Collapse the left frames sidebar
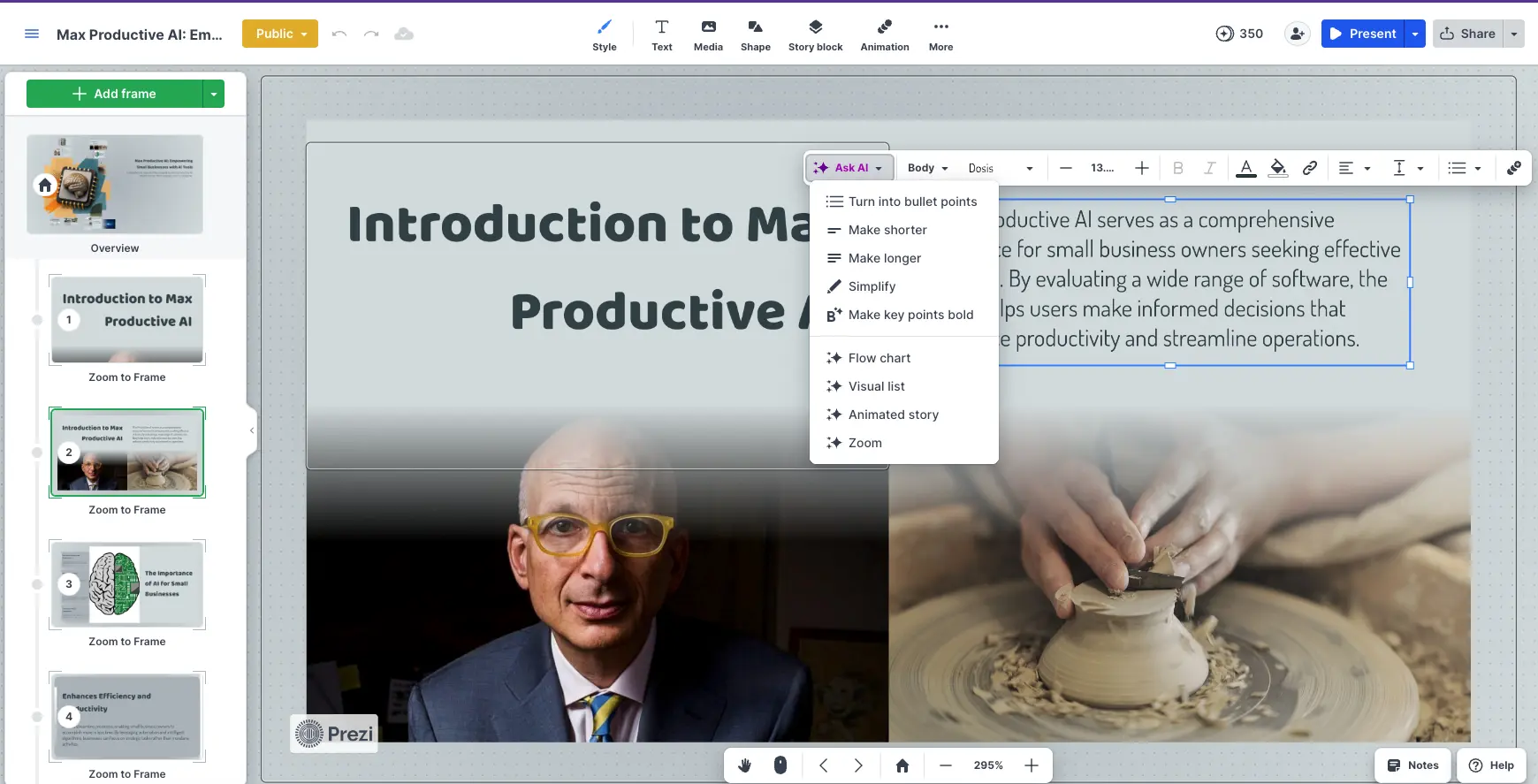The width and height of the screenshot is (1538, 784). (252, 430)
